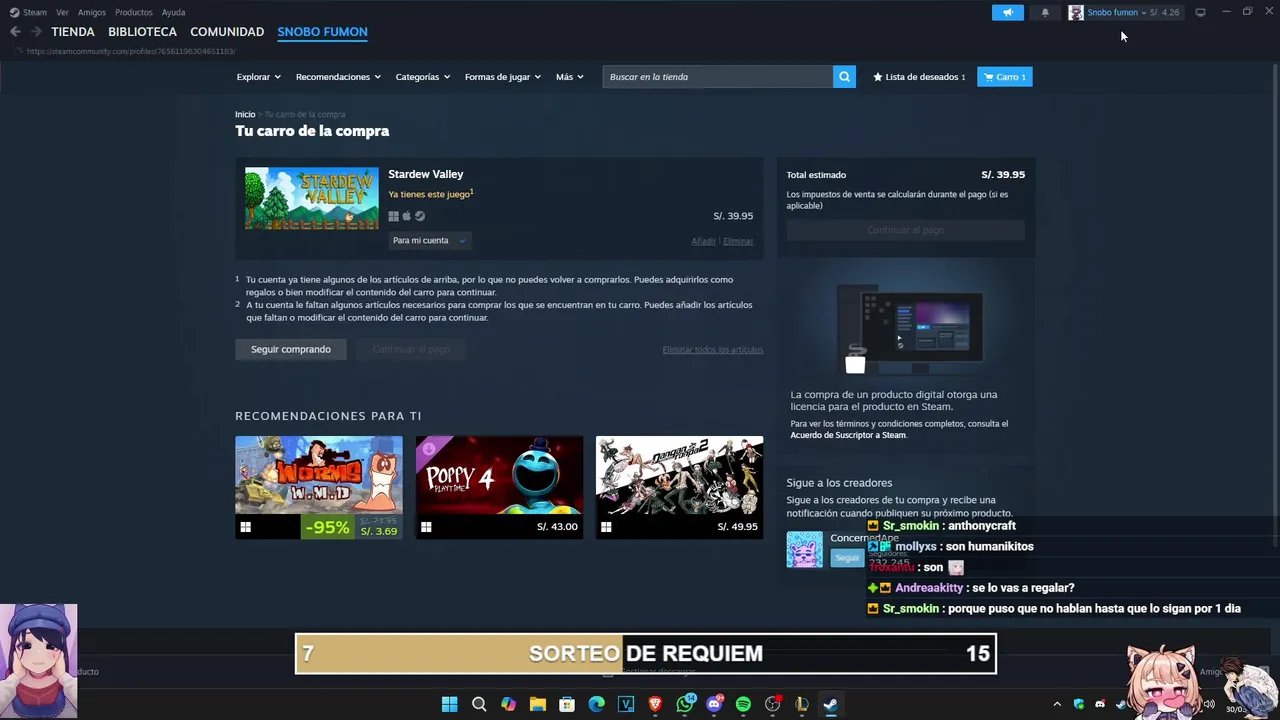Click the 'Ya tienes este juego' notice

(x=430, y=194)
